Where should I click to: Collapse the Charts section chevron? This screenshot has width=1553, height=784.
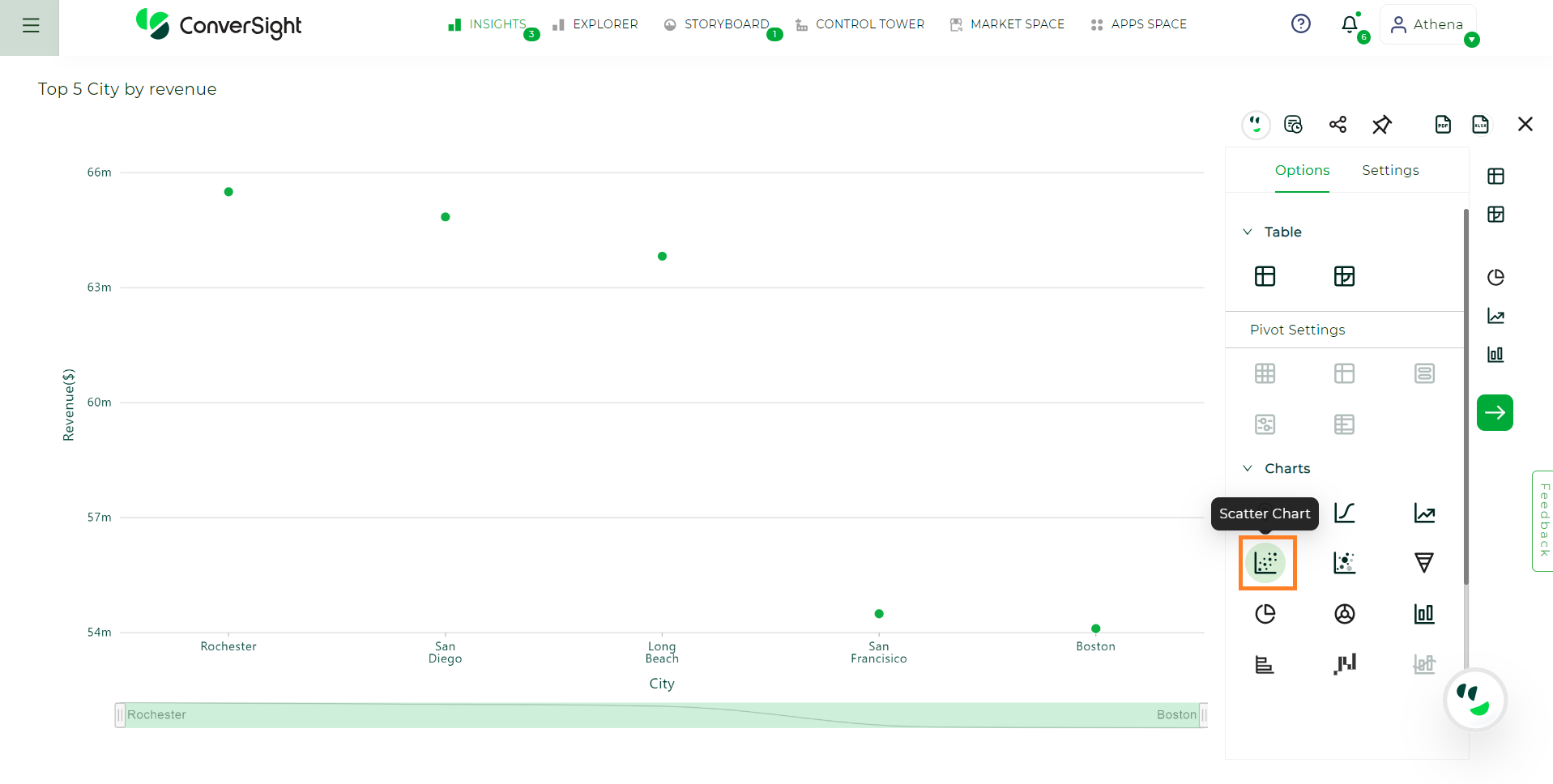tap(1248, 469)
